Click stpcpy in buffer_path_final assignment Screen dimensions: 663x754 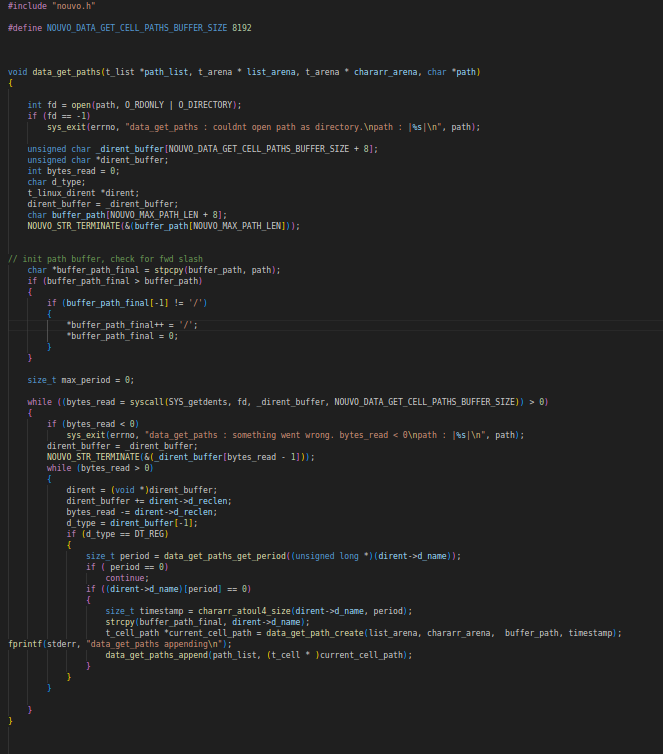169,270
